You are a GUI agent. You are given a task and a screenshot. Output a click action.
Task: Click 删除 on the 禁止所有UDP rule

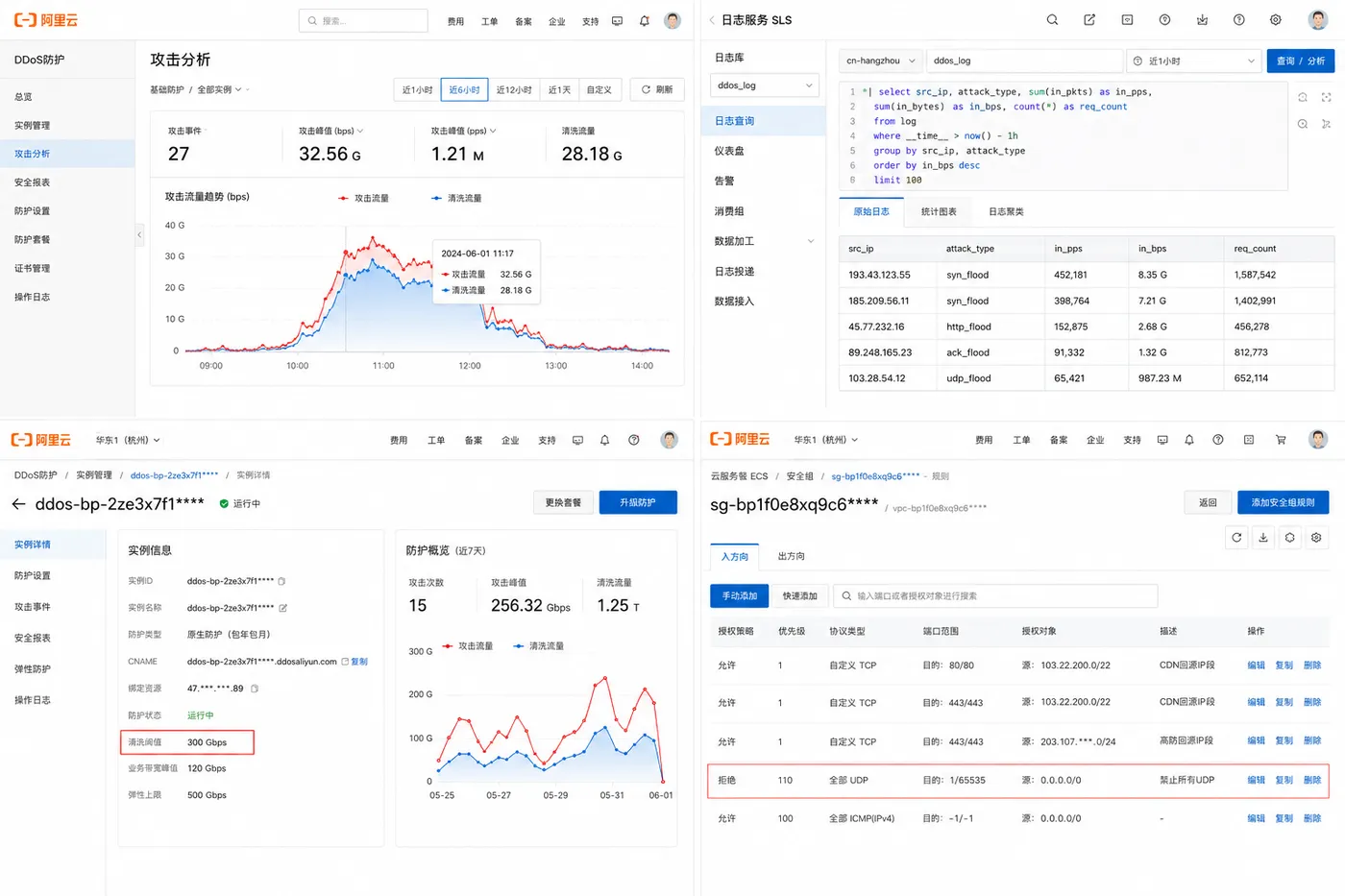1312,780
